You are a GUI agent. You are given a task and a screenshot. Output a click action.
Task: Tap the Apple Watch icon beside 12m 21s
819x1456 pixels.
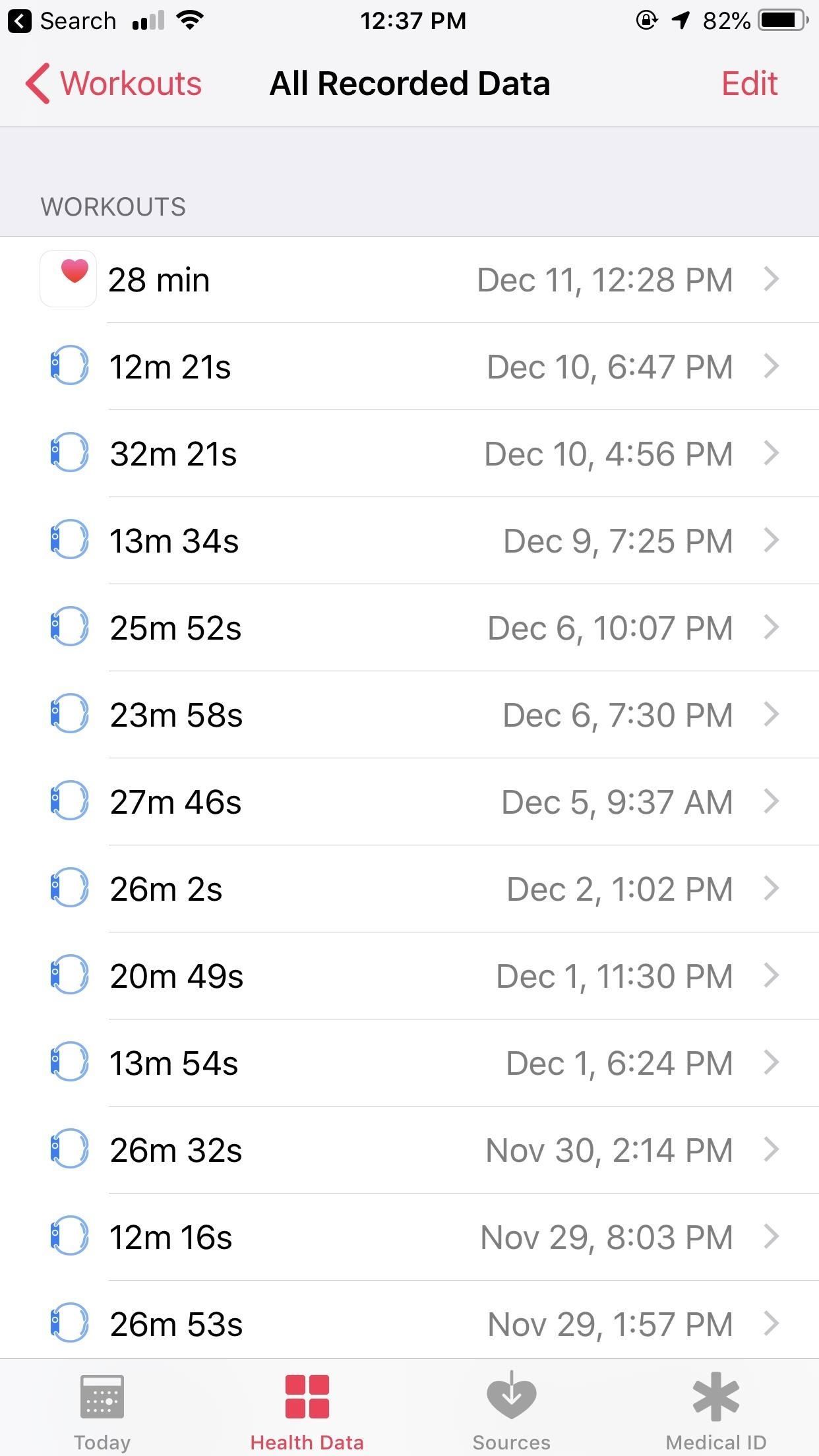point(69,365)
